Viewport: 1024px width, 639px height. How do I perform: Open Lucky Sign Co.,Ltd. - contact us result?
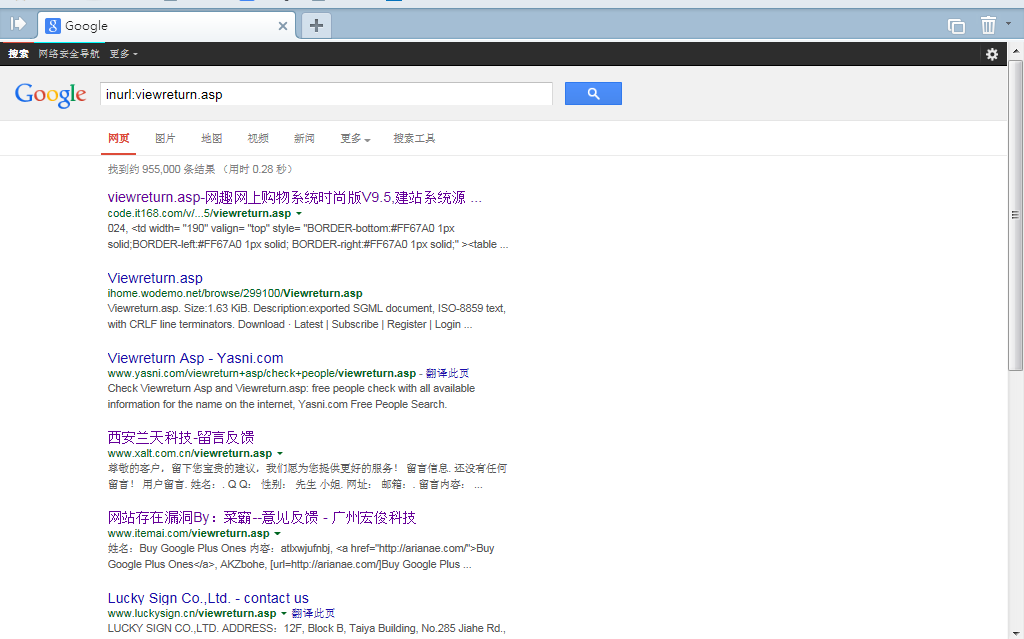(x=208, y=598)
